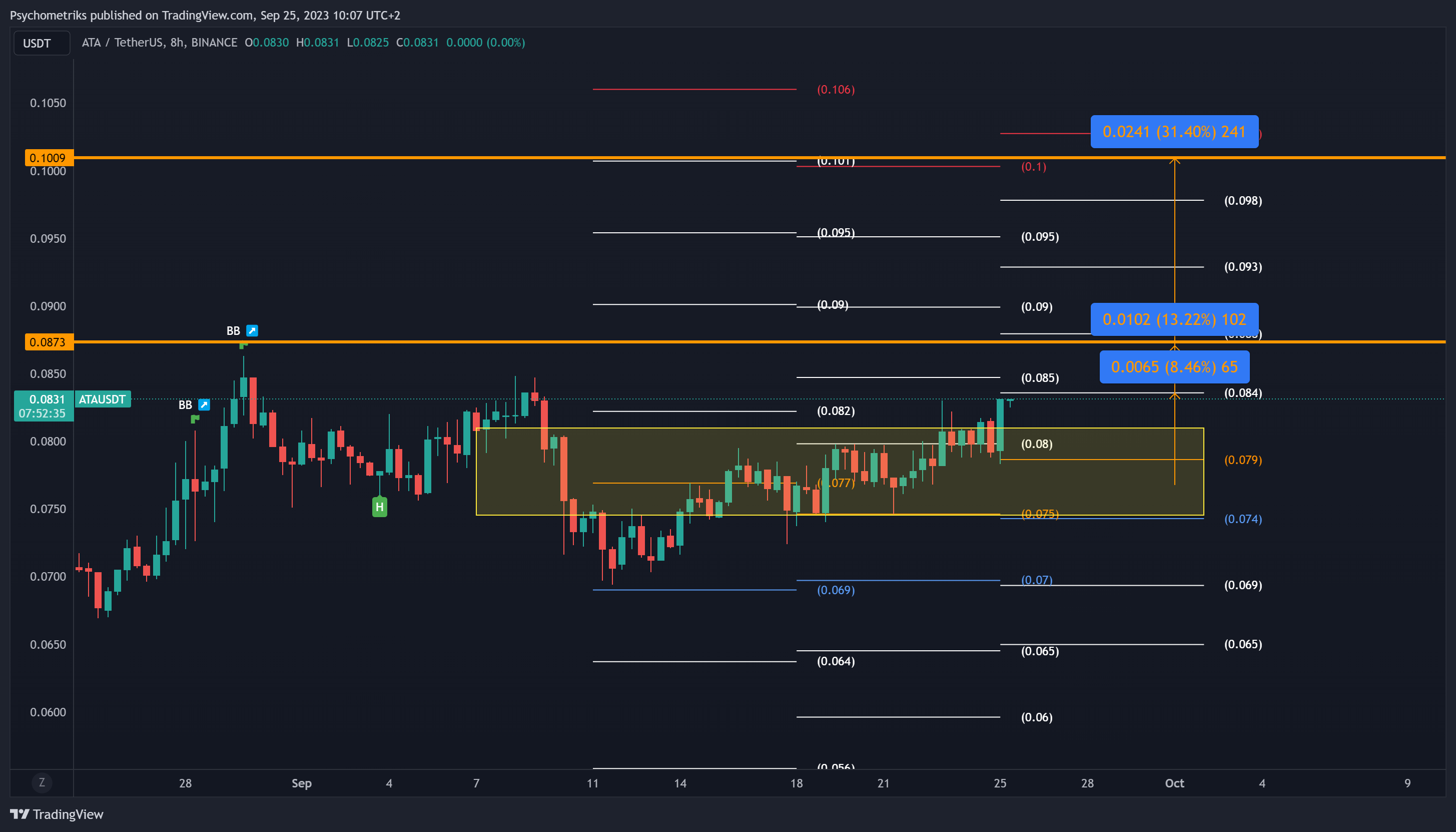Image resolution: width=1456 pixels, height=832 pixels.
Task: Click the 25 date label on the time axis
Action: tap(1000, 783)
